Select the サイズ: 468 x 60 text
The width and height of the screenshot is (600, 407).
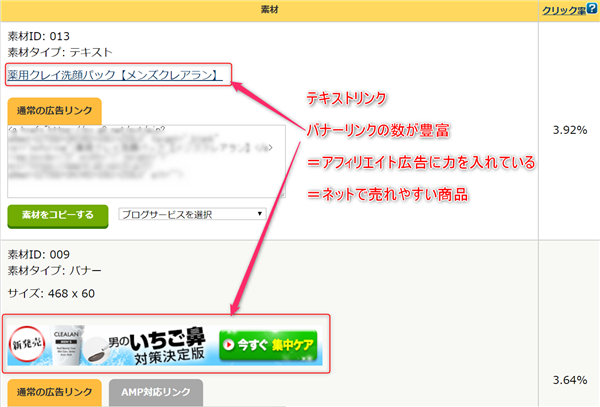(51, 294)
